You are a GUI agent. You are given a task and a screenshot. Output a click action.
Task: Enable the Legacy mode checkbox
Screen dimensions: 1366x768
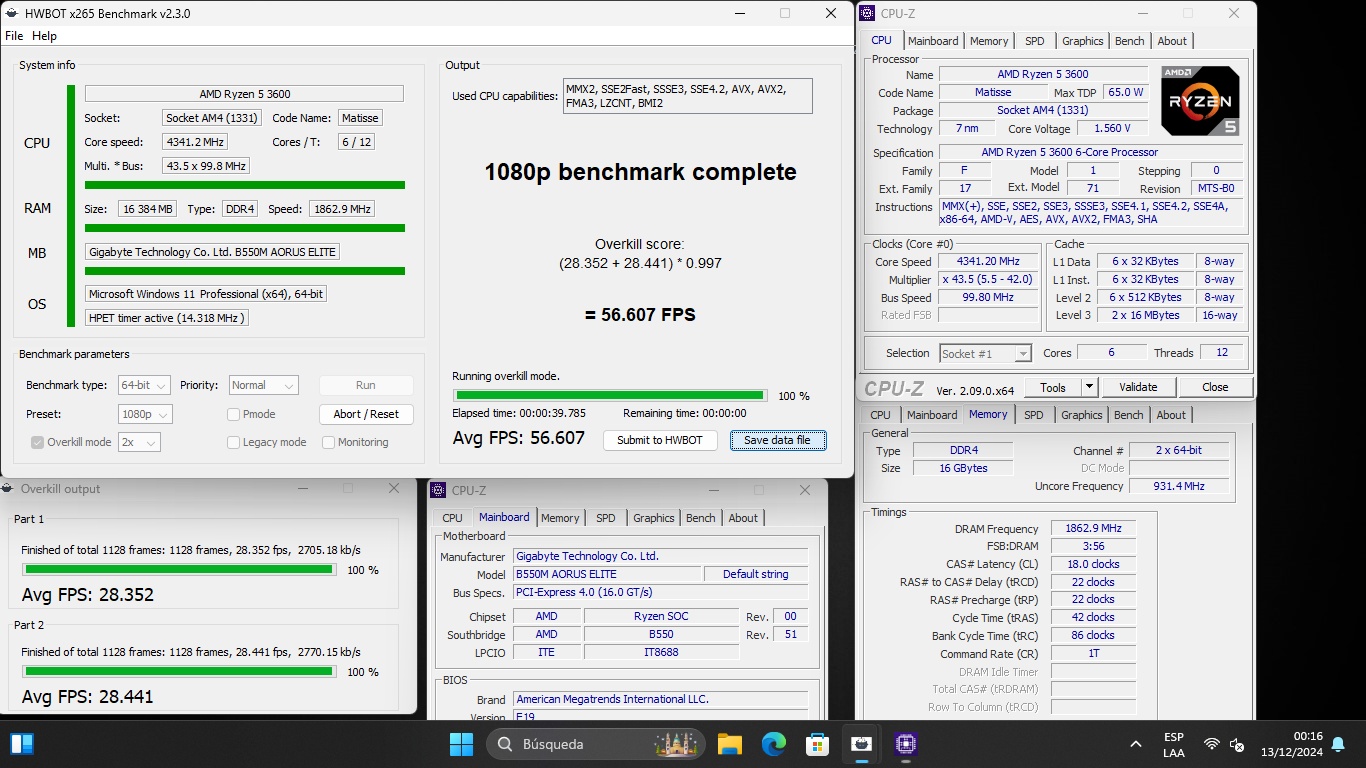233,442
